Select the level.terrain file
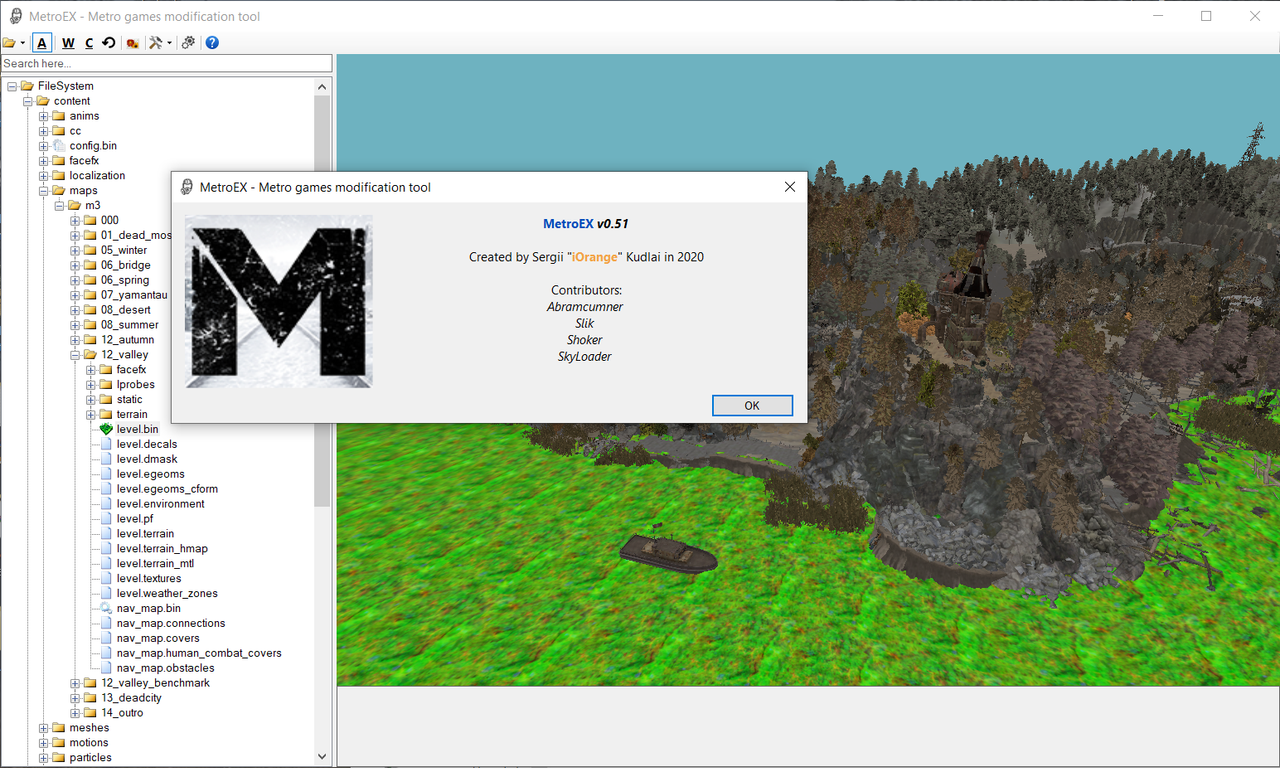Image resolution: width=1280 pixels, height=768 pixels. coord(145,534)
